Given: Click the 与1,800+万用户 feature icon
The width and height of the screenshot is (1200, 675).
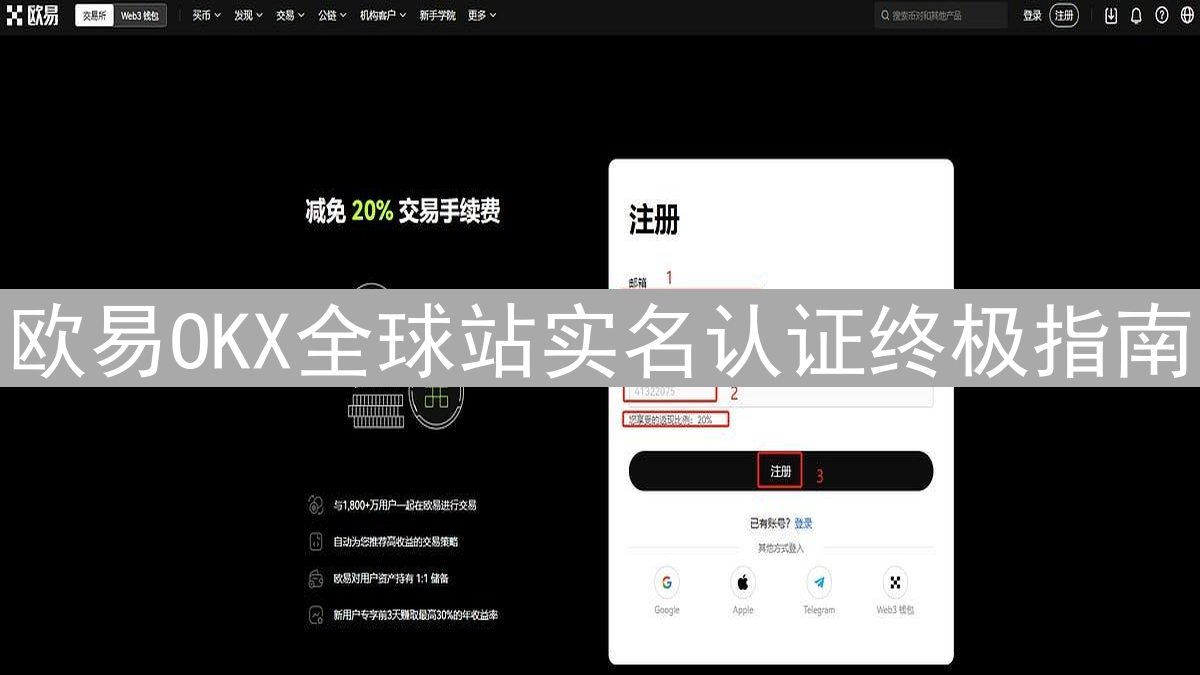Looking at the screenshot, I should pos(316,505).
